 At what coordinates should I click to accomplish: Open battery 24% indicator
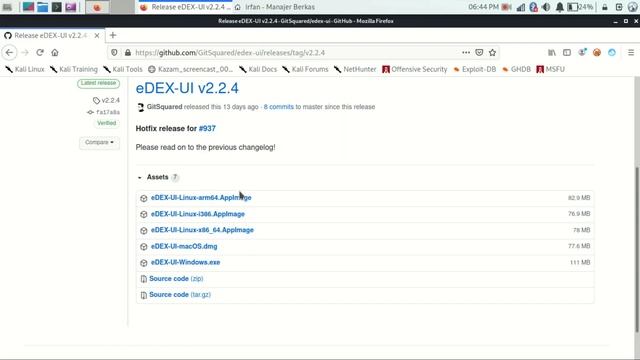(x=580, y=7)
